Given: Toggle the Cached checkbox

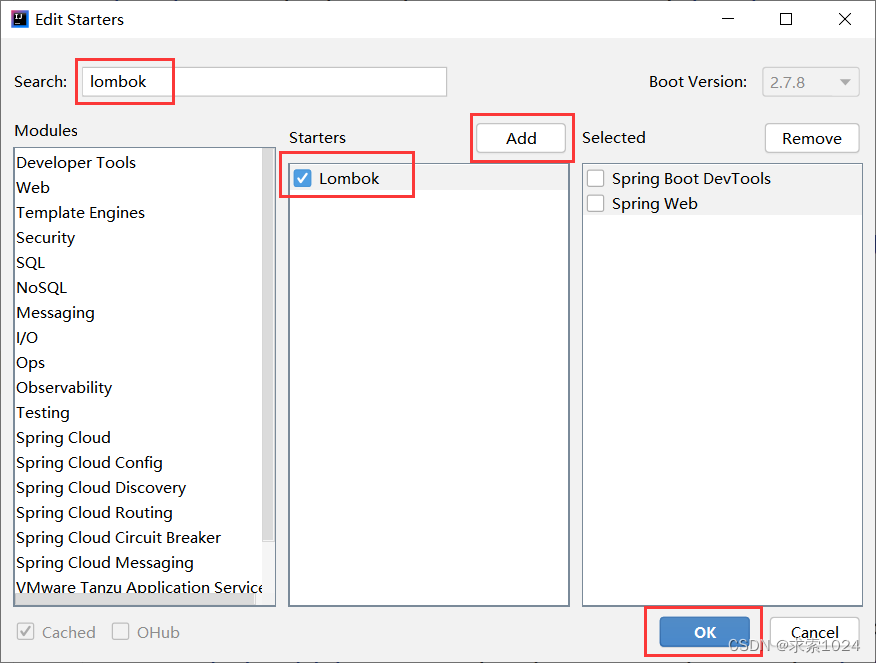Looking at the screenshot, I should click(26, 632).
